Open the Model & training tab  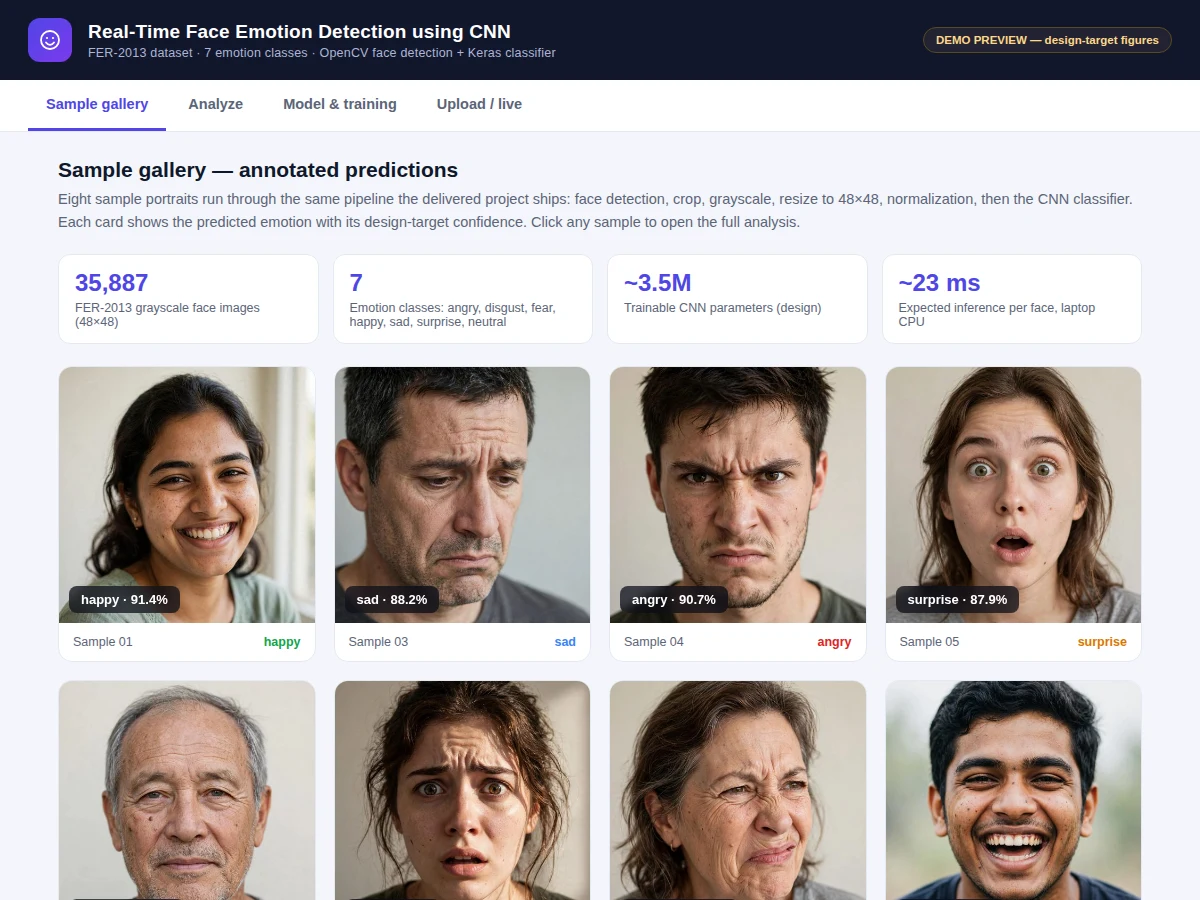[x=340, y=104]
